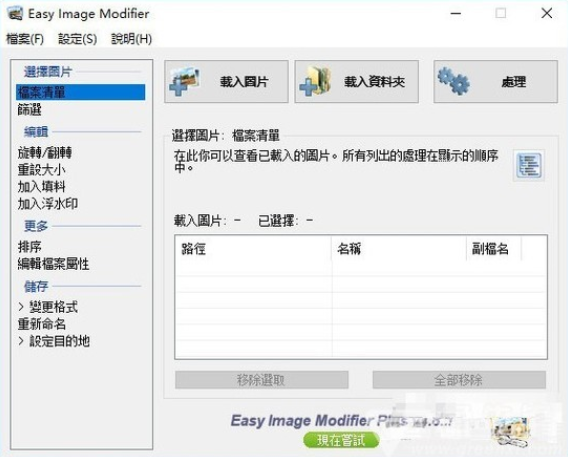Sort the list by 名稱 column header

[399, 249]
